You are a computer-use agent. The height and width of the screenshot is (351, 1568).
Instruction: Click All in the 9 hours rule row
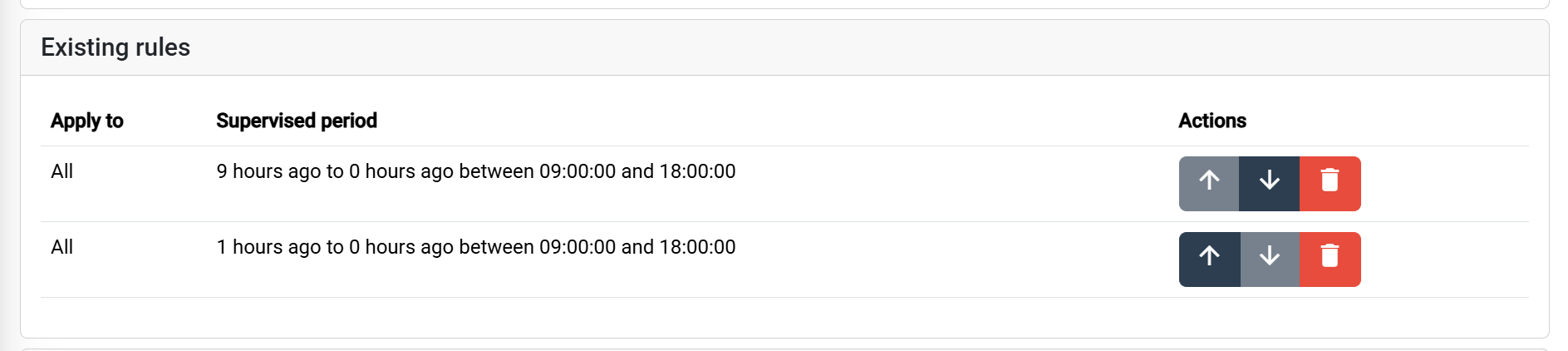click(x=62, y=171)
